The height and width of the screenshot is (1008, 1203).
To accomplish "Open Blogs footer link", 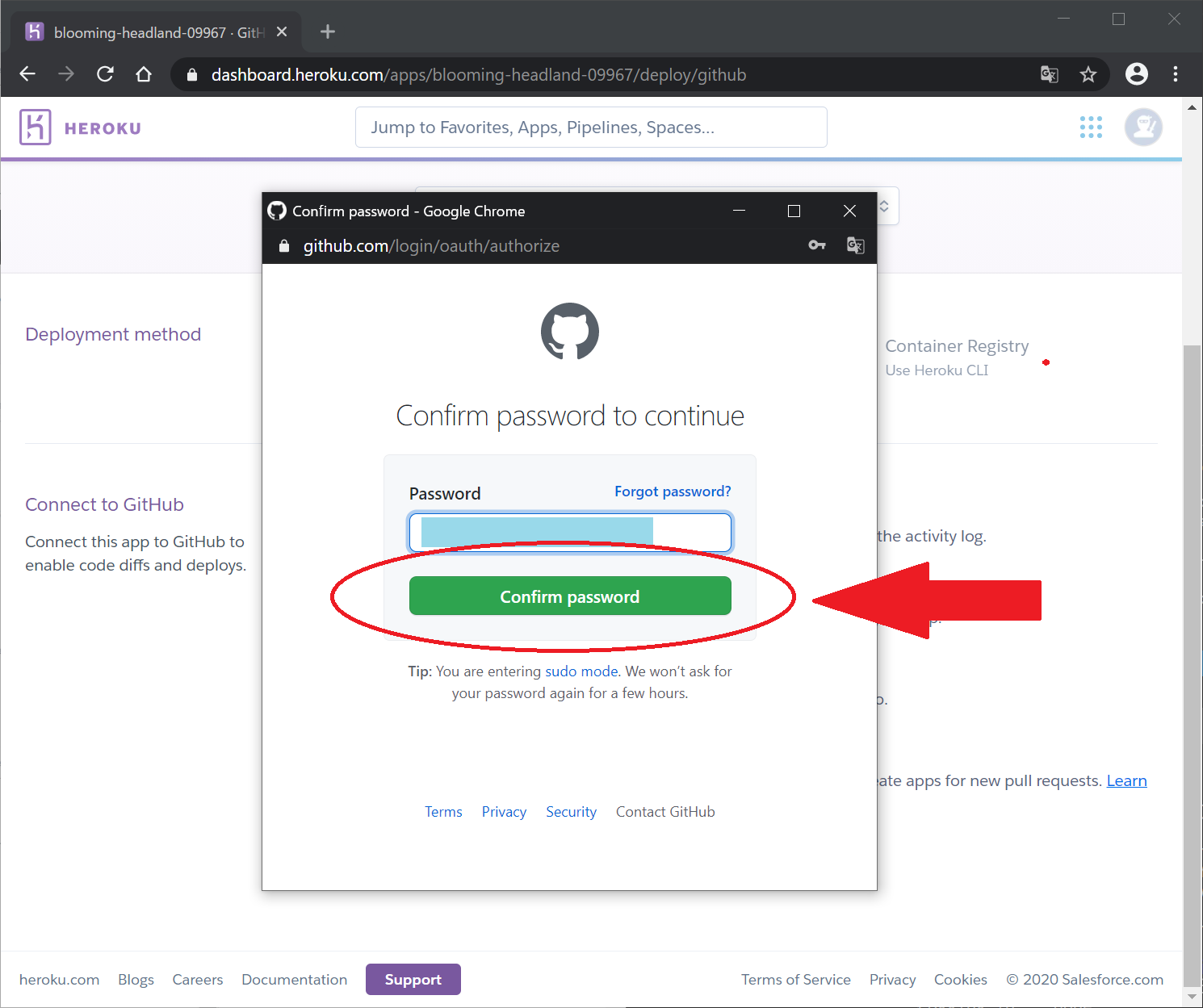I will 136,979.
